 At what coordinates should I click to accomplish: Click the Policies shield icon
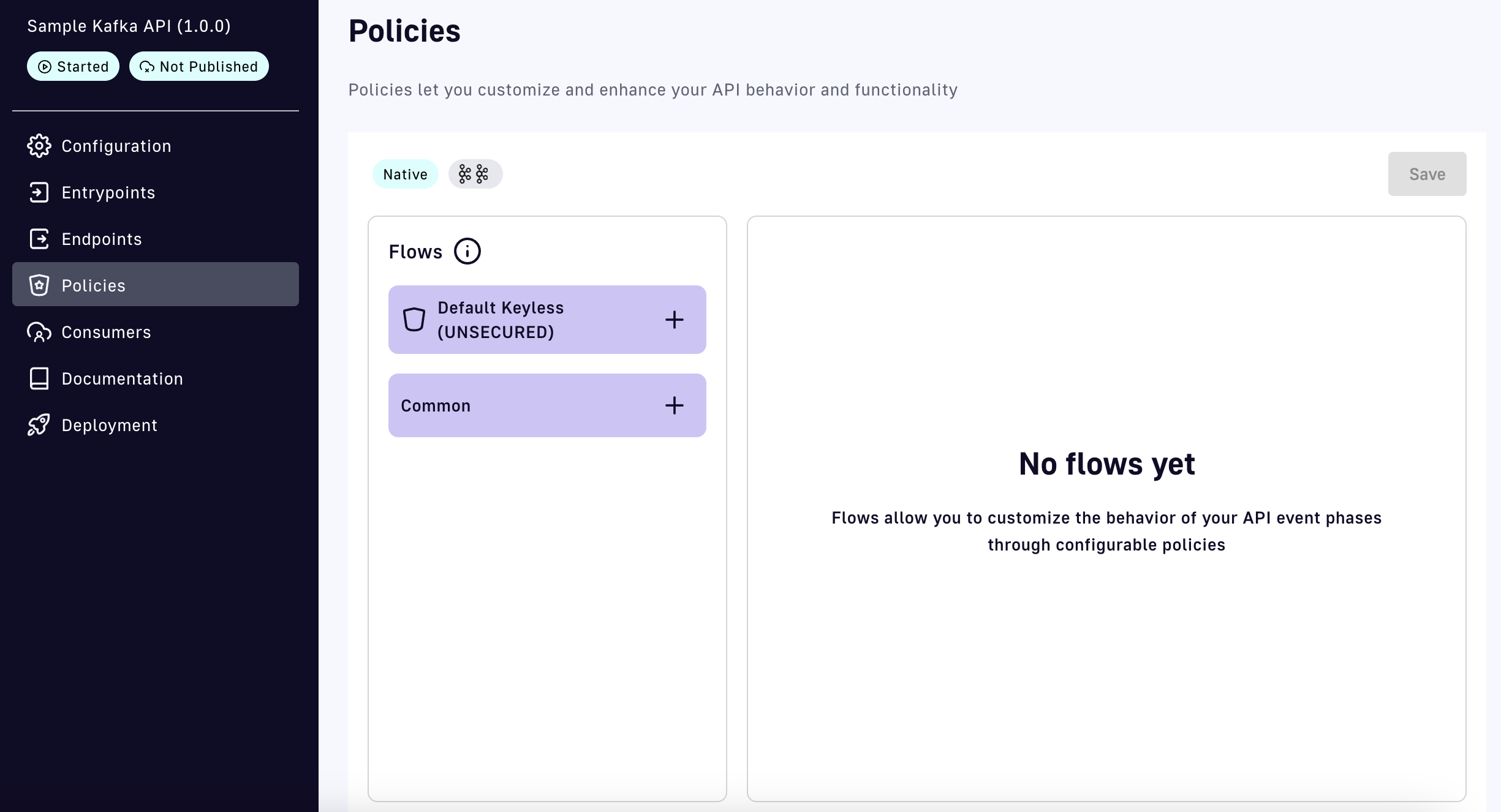39,285
